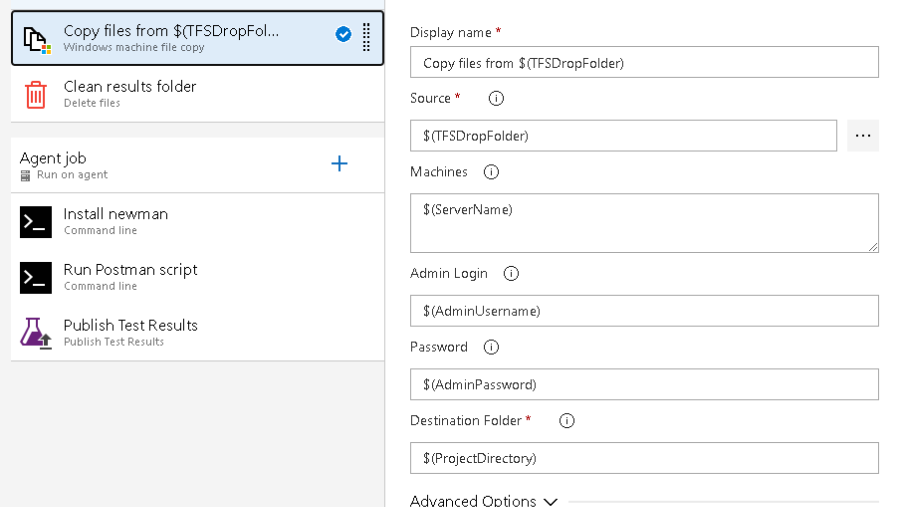Click the blue checkmark on Copy files task

(x=343, y=34)
